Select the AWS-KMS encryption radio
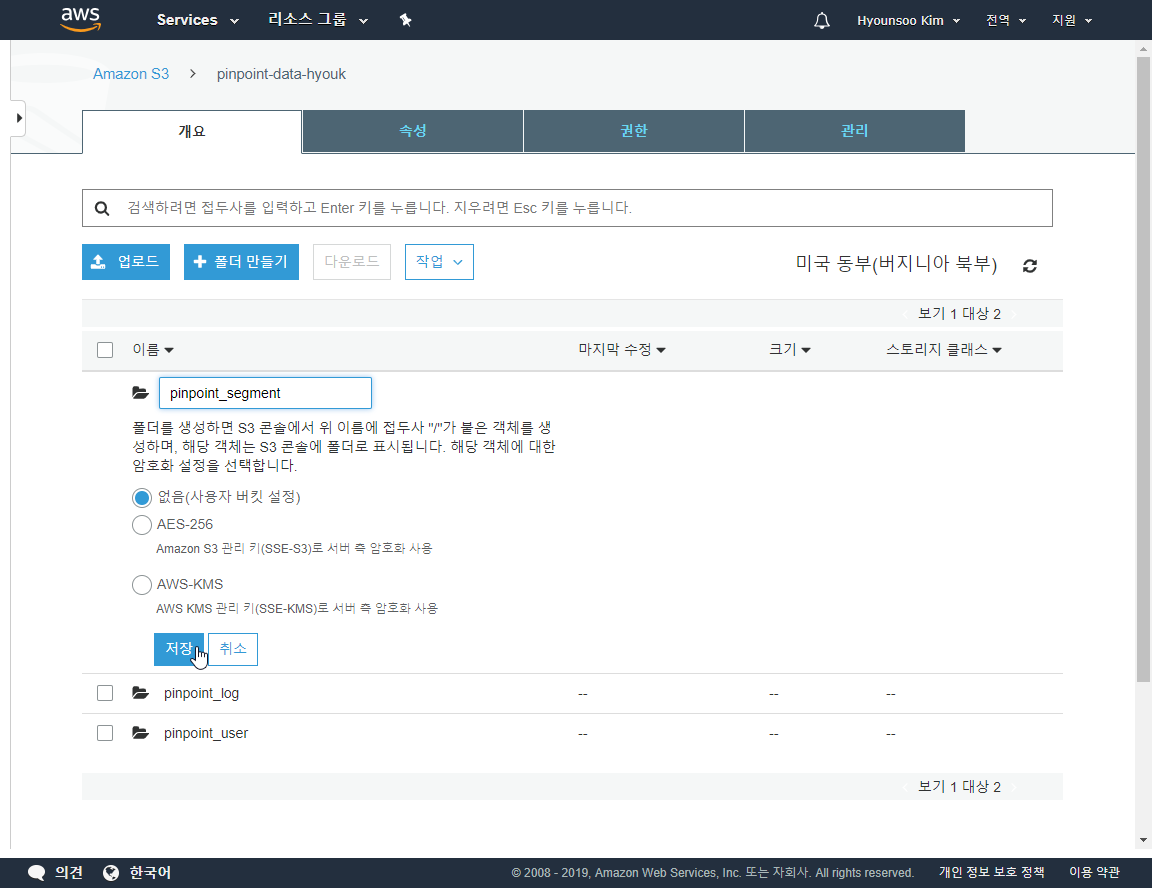This screenshot has height=888, width=1152. pyautogui.click(x=142, y=585)
